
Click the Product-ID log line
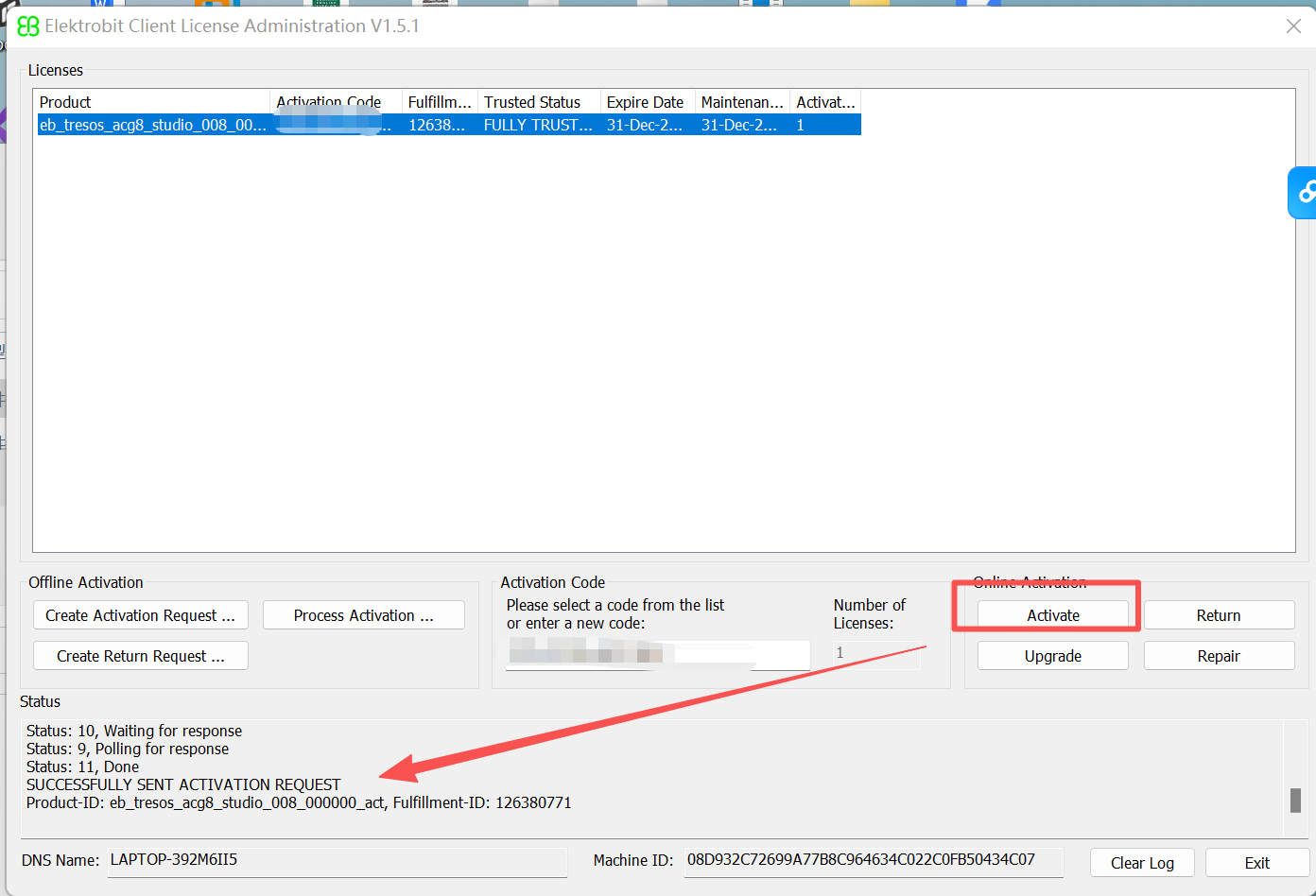pos(299,802)
